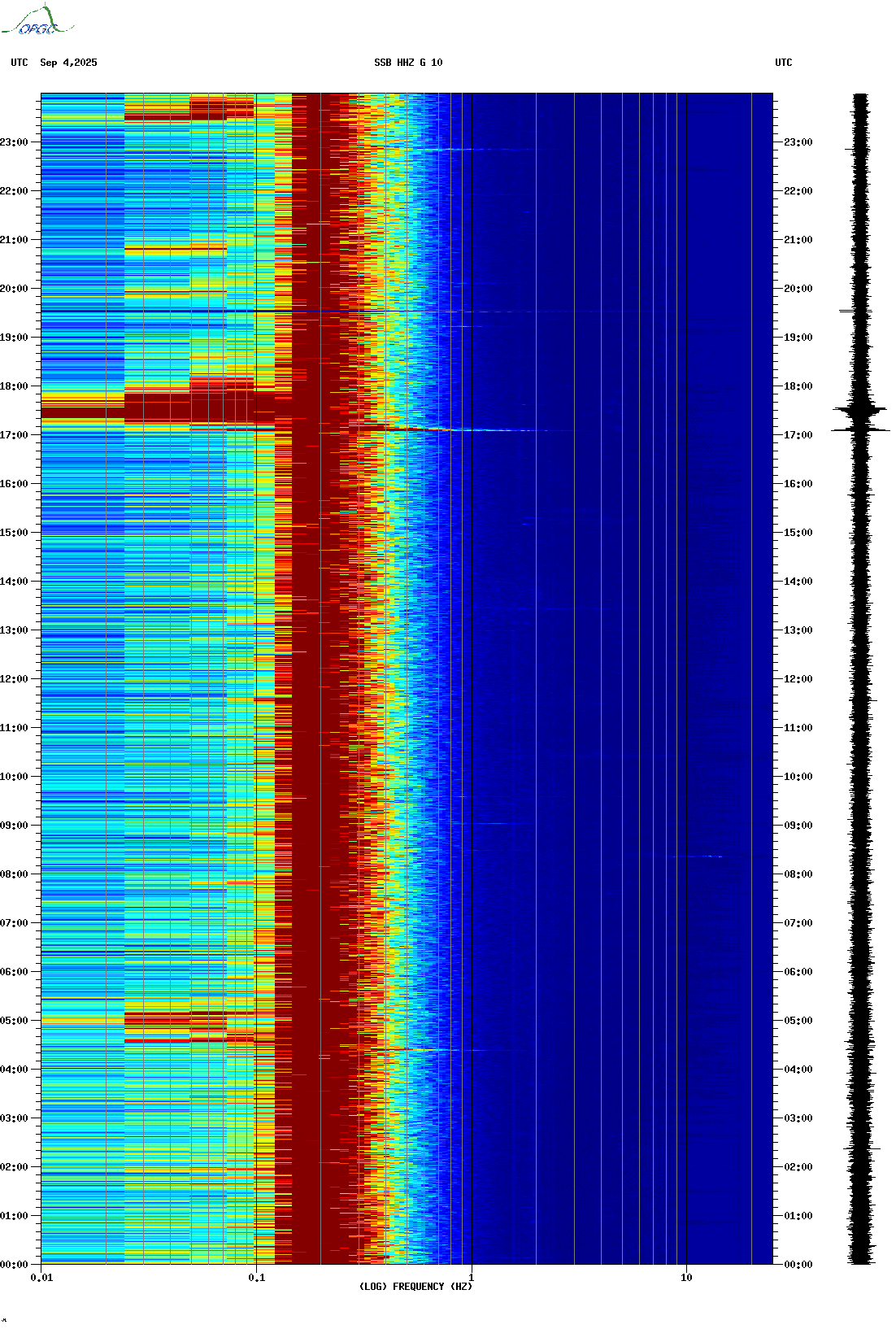This screenshot has height=1329, width=896.
Task: Click the UTC label above the right time axis
Action: (x=783, y=63)
